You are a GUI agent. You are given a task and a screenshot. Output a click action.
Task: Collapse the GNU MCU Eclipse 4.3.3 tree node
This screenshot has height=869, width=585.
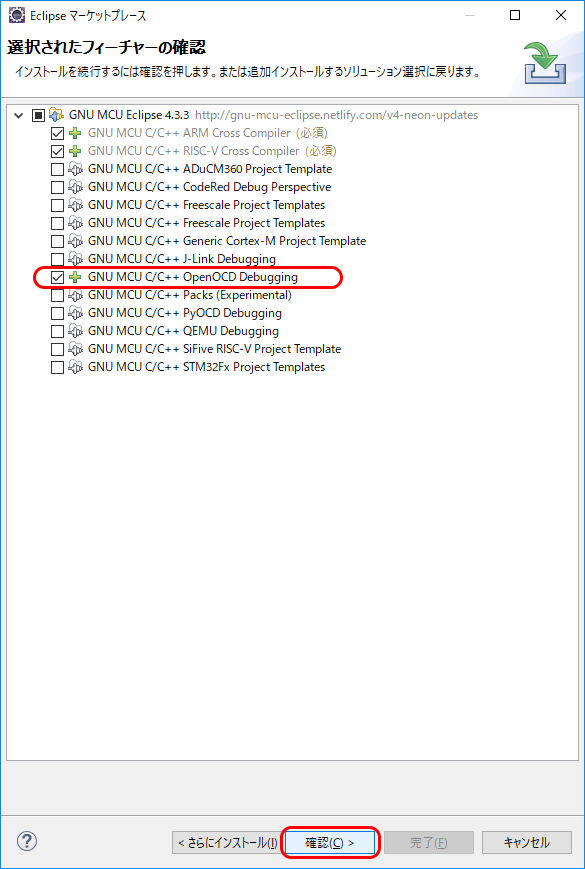click(x=19, y=115)
